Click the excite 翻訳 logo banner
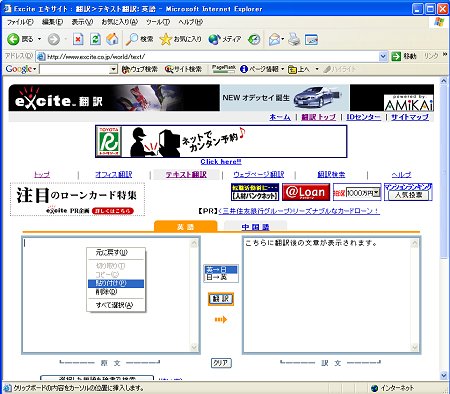The height and width of the screenshot is (394, 450). coord(114,98)
